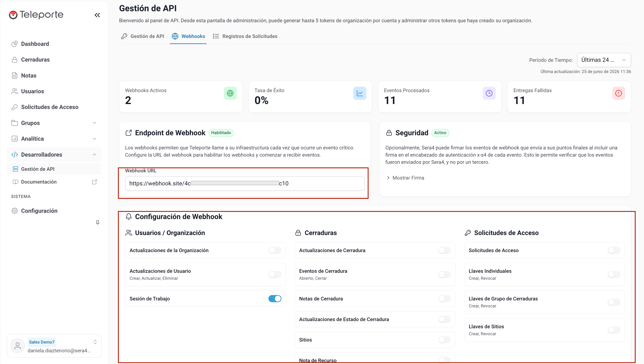Expand Mostrar Firma

[x=405, y=178]
